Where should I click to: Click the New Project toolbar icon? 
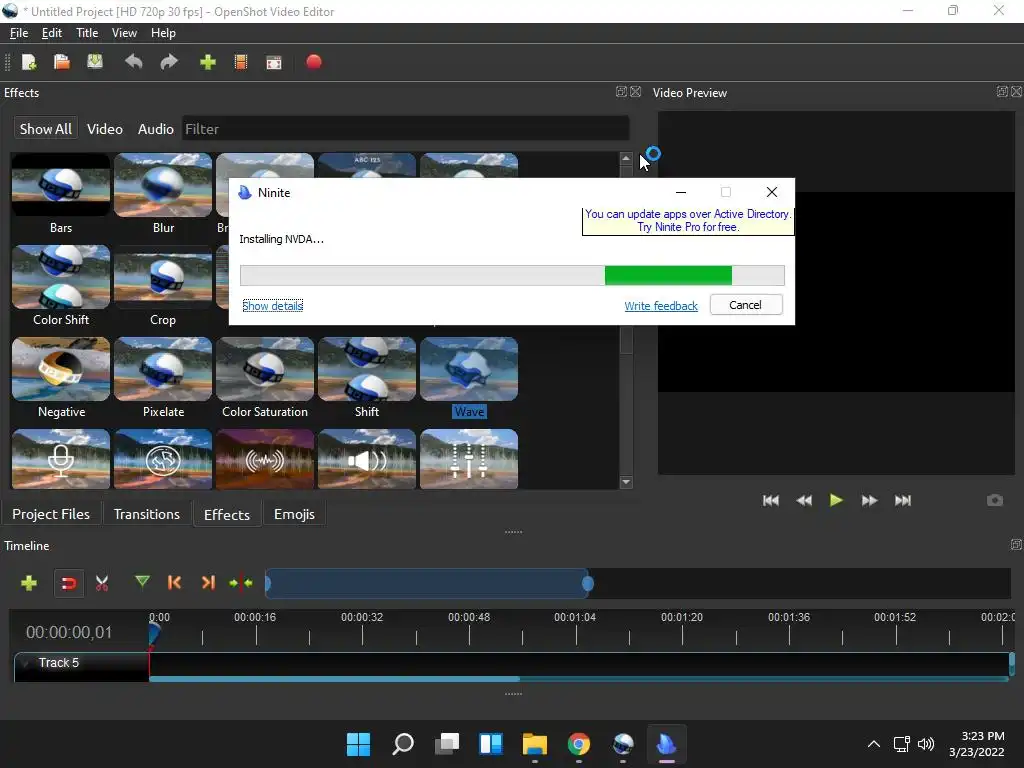[x=29, y=62]
